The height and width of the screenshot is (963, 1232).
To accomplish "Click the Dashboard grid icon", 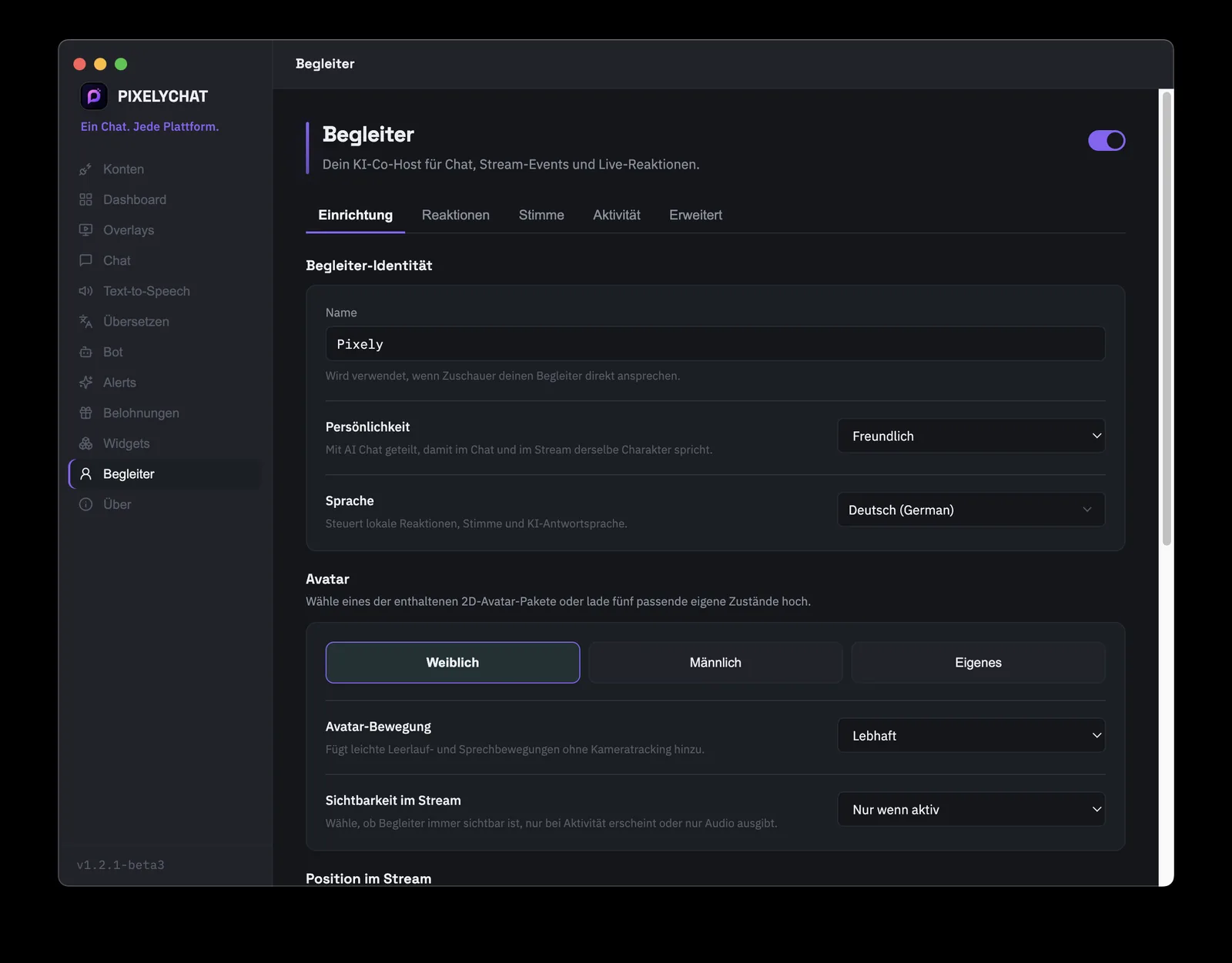I will pyautogui.click(x=85, y=199).
